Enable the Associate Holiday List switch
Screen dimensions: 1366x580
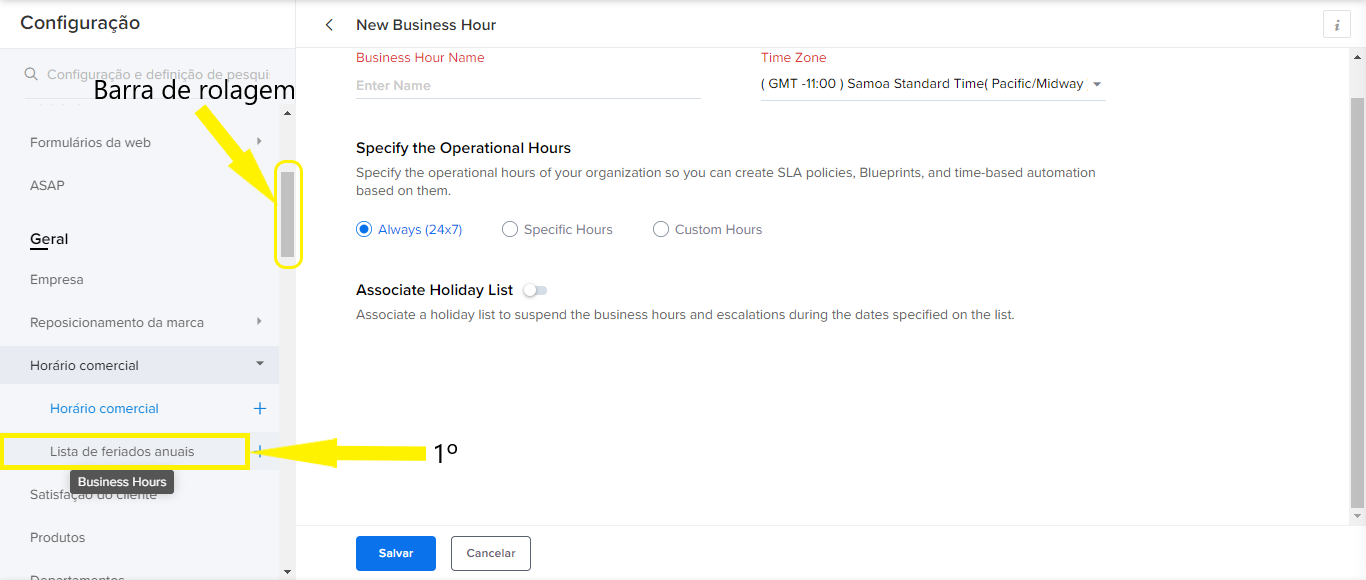tap(535, 290)
